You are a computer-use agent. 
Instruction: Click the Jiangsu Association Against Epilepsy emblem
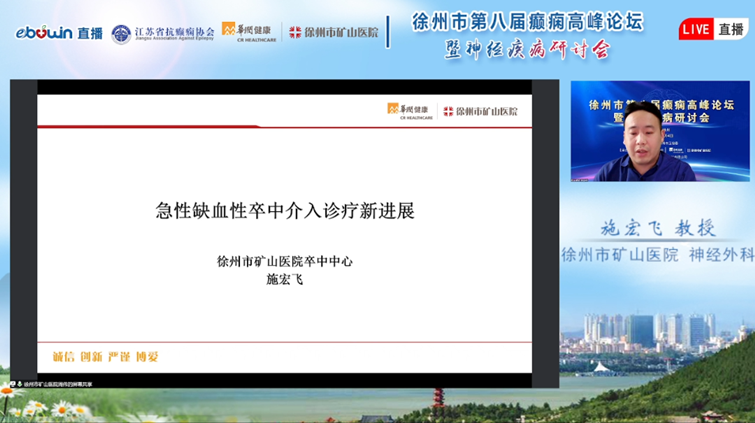pos(122,33)
